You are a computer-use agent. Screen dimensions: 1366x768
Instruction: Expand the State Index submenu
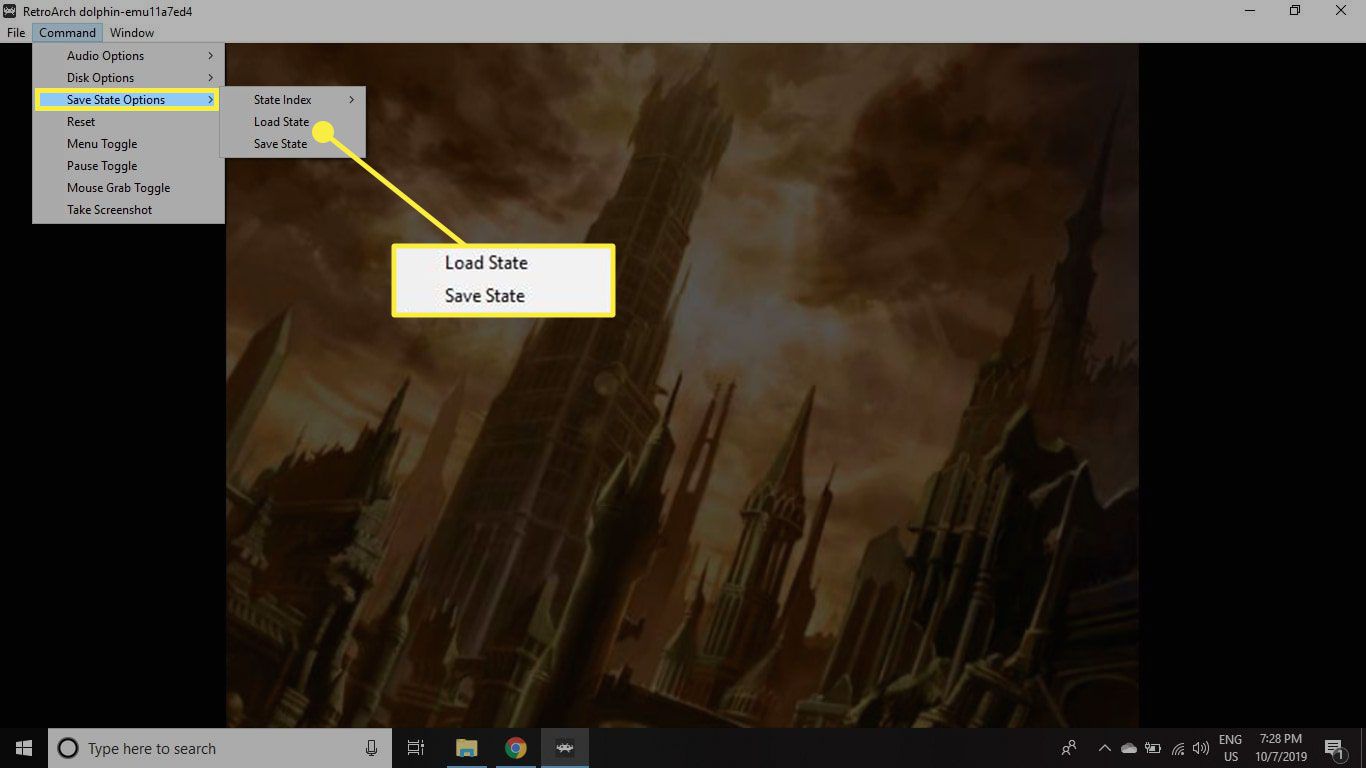tap(293, 100)
